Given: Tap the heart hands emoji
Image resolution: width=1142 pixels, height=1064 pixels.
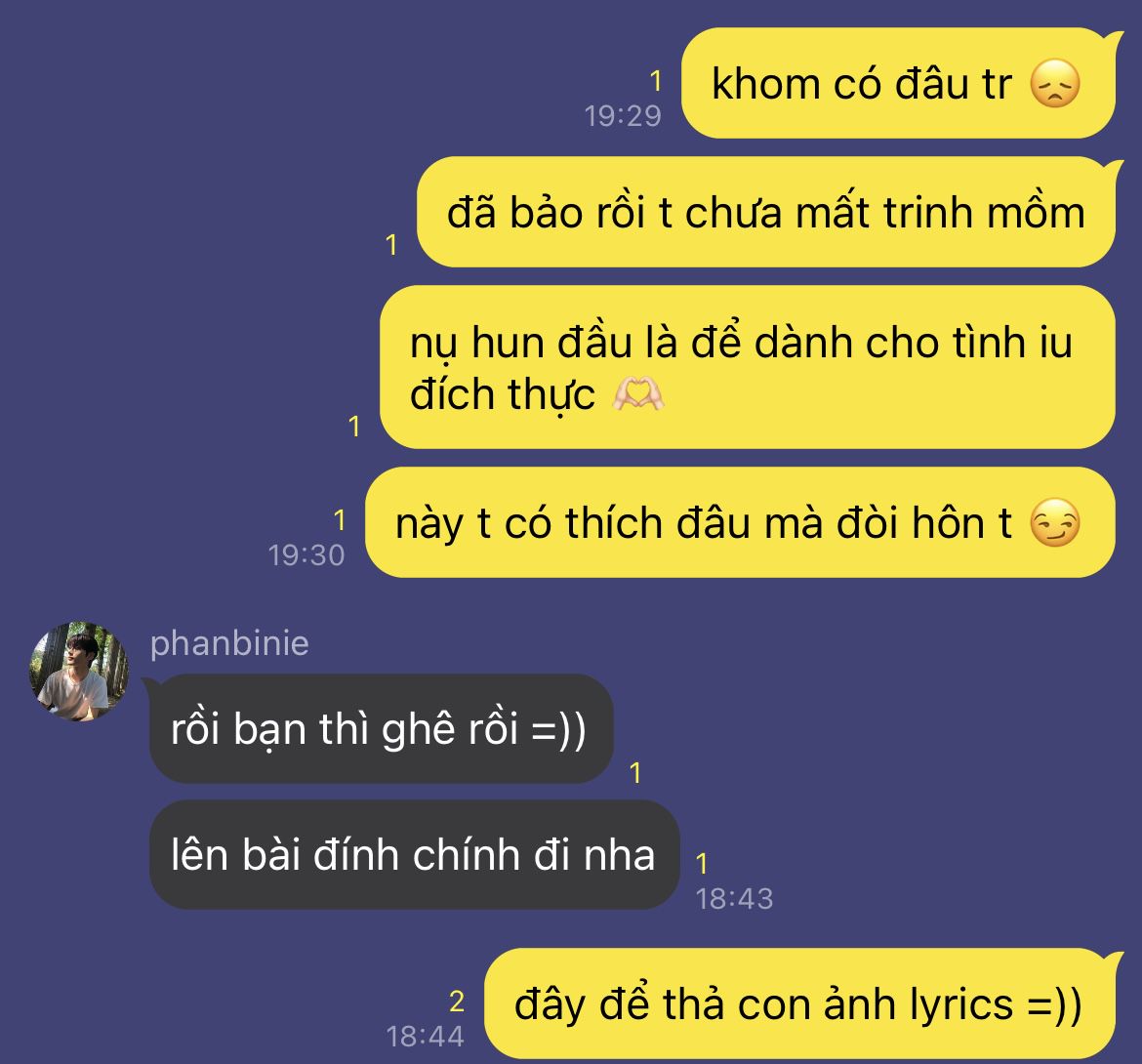Looking at the screenshot, I should [x=638, y=394].
